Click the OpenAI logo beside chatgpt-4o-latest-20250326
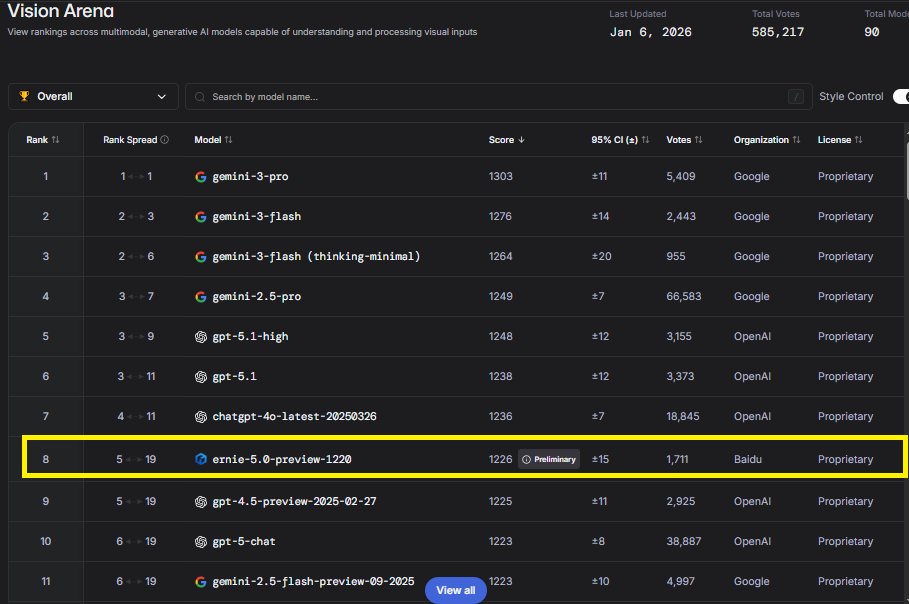Screen dimensions: 909x604 200,416
